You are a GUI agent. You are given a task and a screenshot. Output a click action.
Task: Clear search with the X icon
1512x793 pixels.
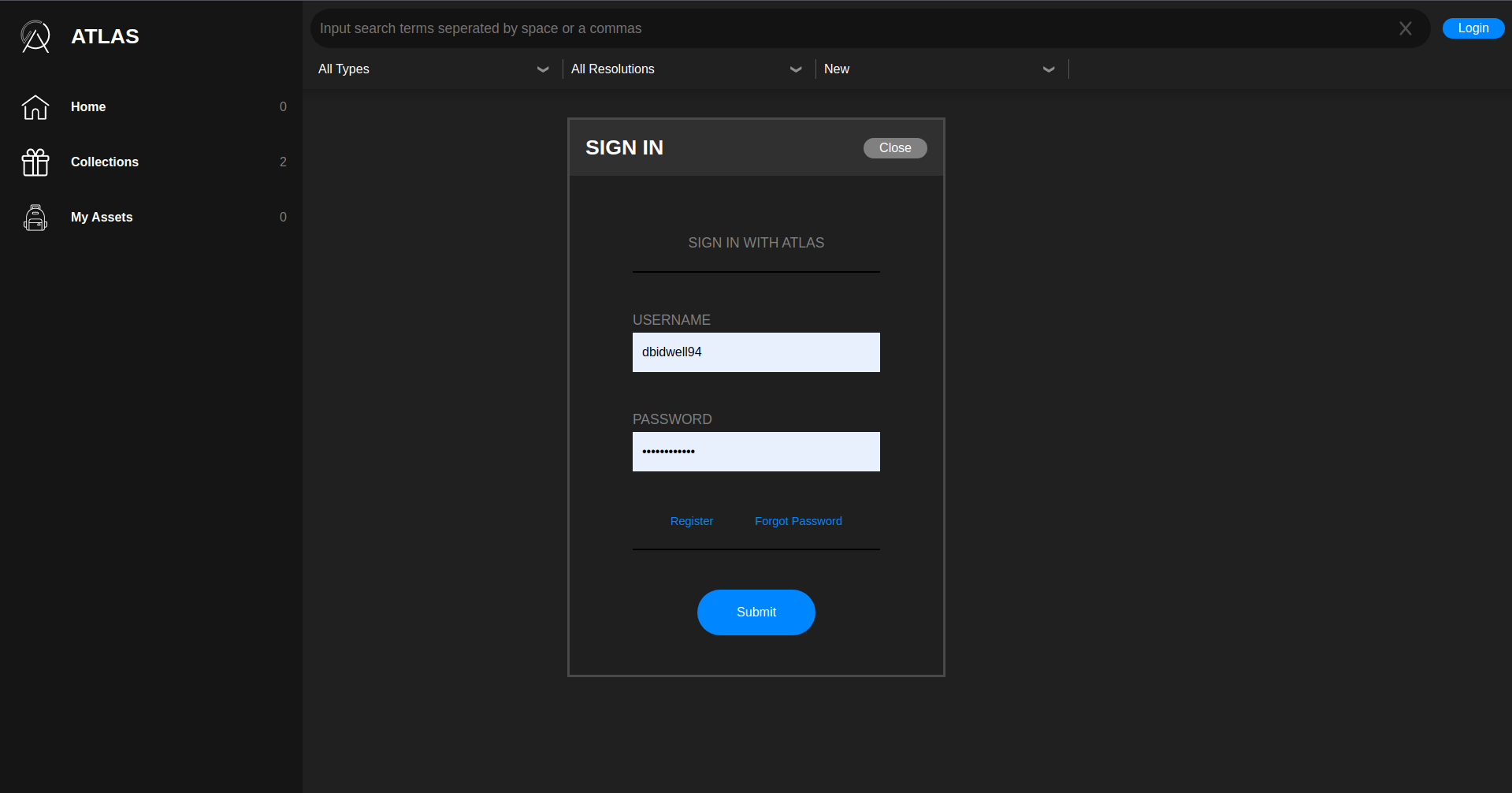[x=1405, y=28]
